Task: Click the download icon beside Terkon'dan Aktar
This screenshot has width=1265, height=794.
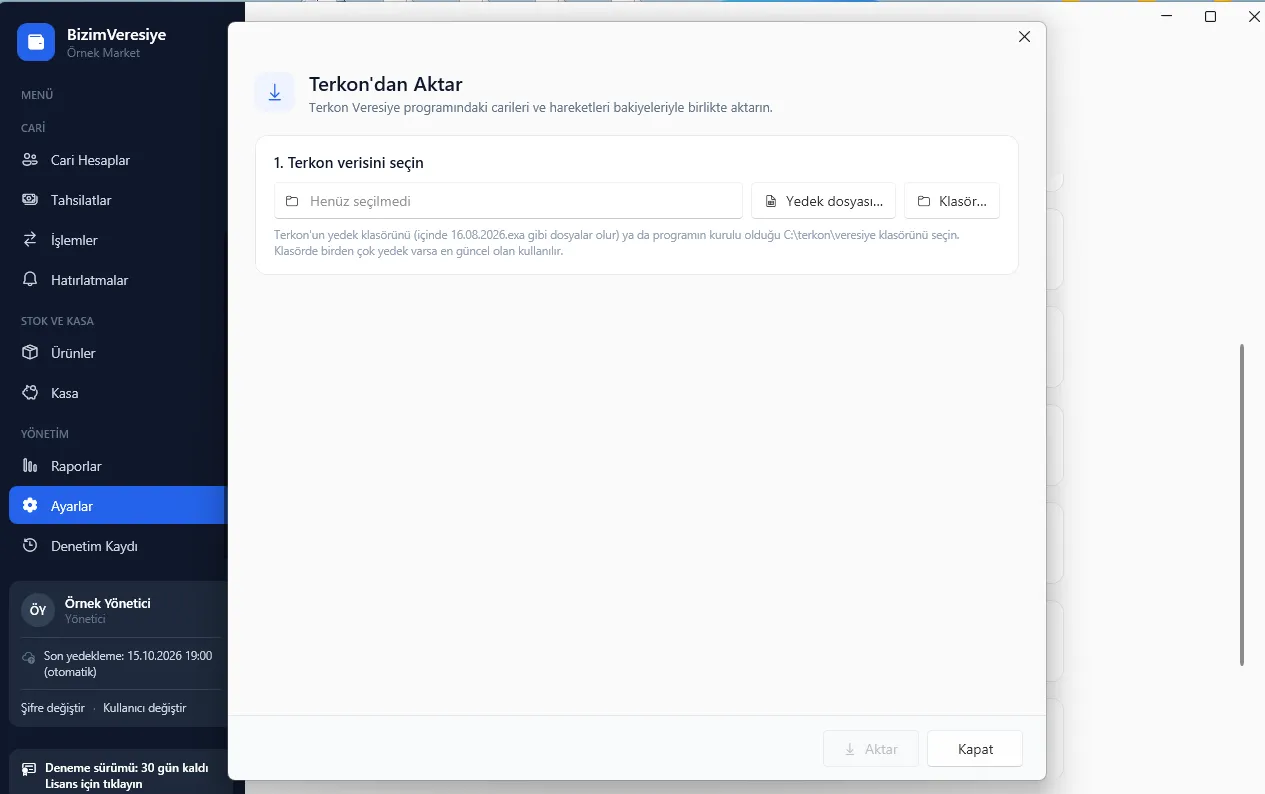Action: (275, 92)
